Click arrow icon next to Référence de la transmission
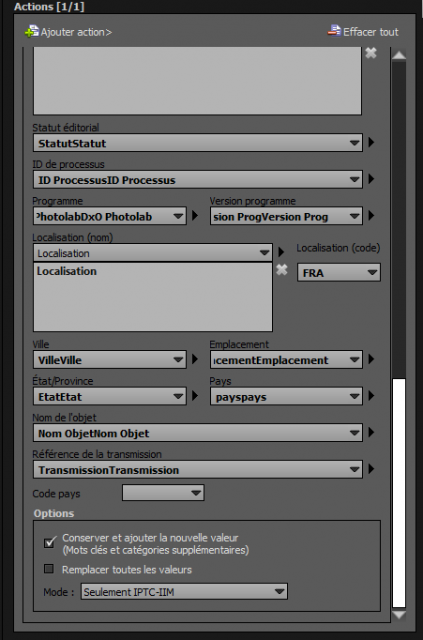The height and width of the screenshot is (640, 423). (x=371, y=469)
